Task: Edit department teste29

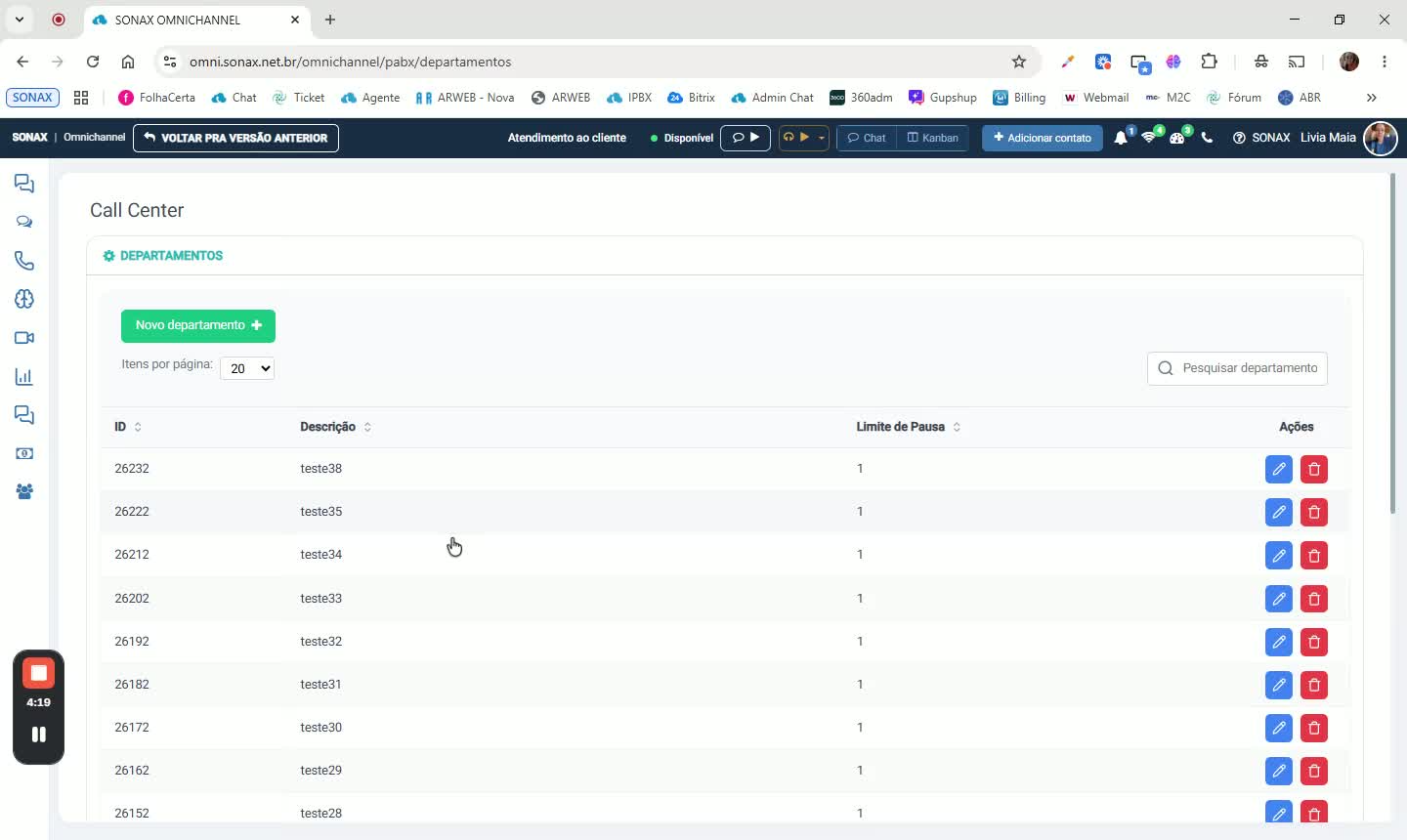Action: (x=1278, y=771)
